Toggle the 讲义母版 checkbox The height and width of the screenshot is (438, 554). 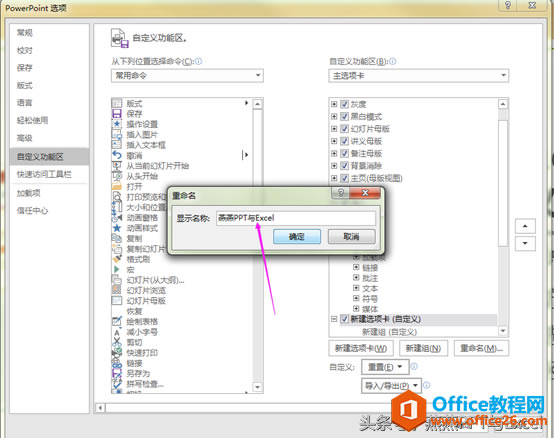[344, 141]
